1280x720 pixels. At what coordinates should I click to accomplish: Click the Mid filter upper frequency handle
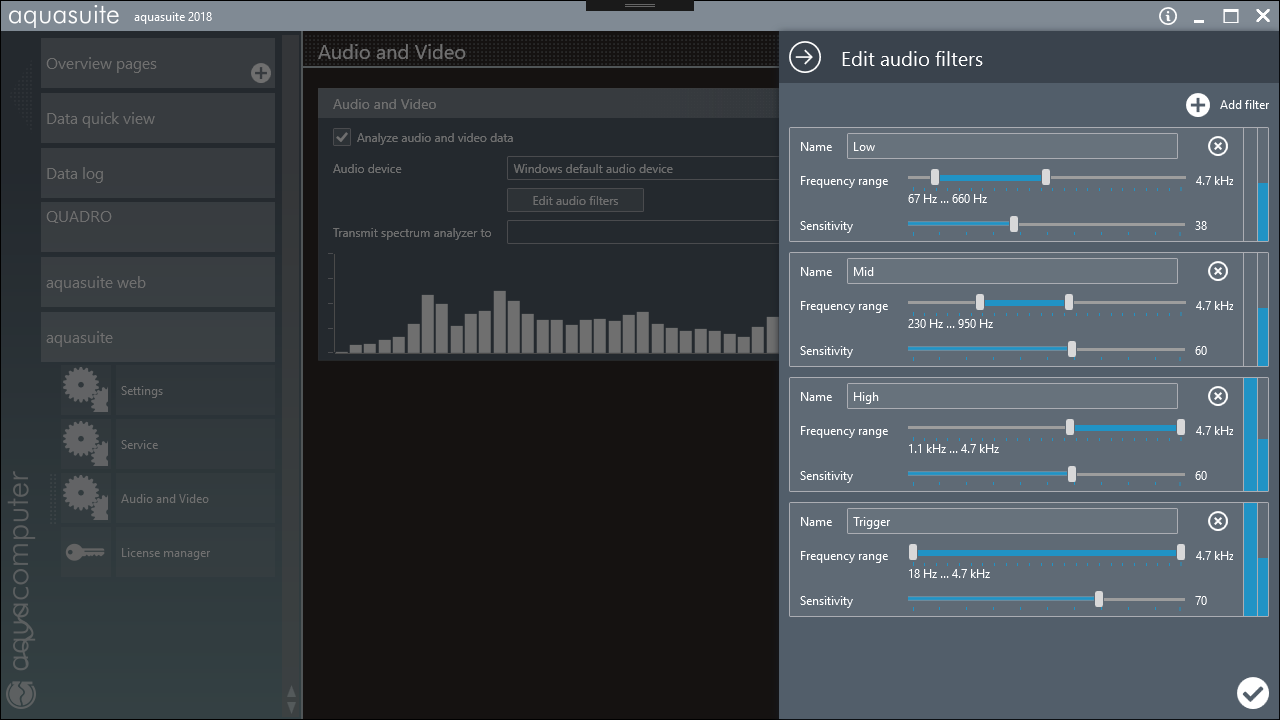pos(1069,302)
